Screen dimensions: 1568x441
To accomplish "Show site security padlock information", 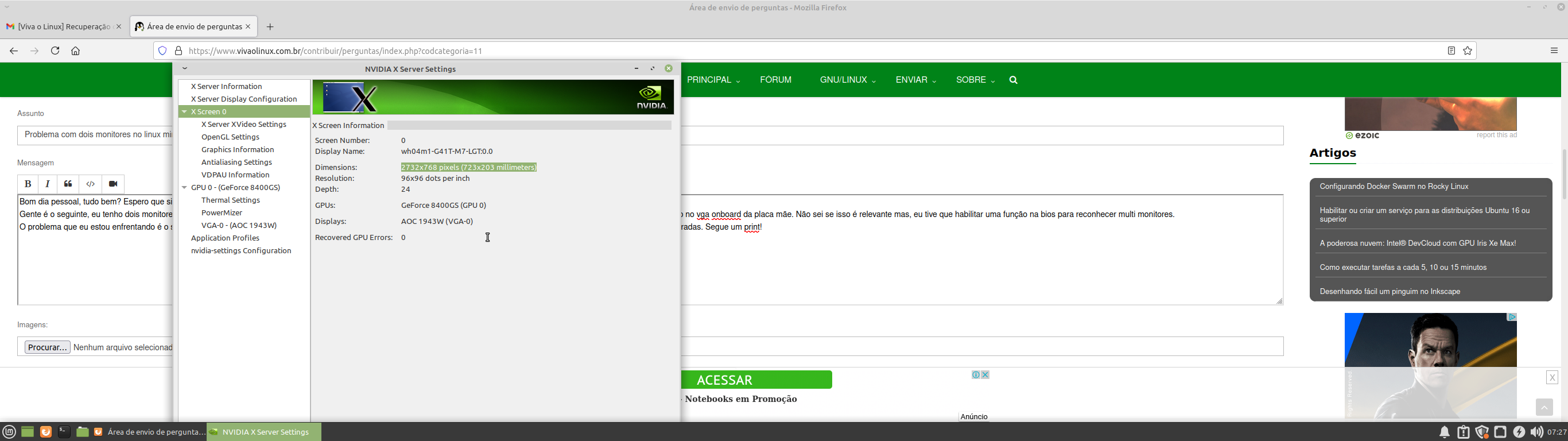I will tap(178, 51).
